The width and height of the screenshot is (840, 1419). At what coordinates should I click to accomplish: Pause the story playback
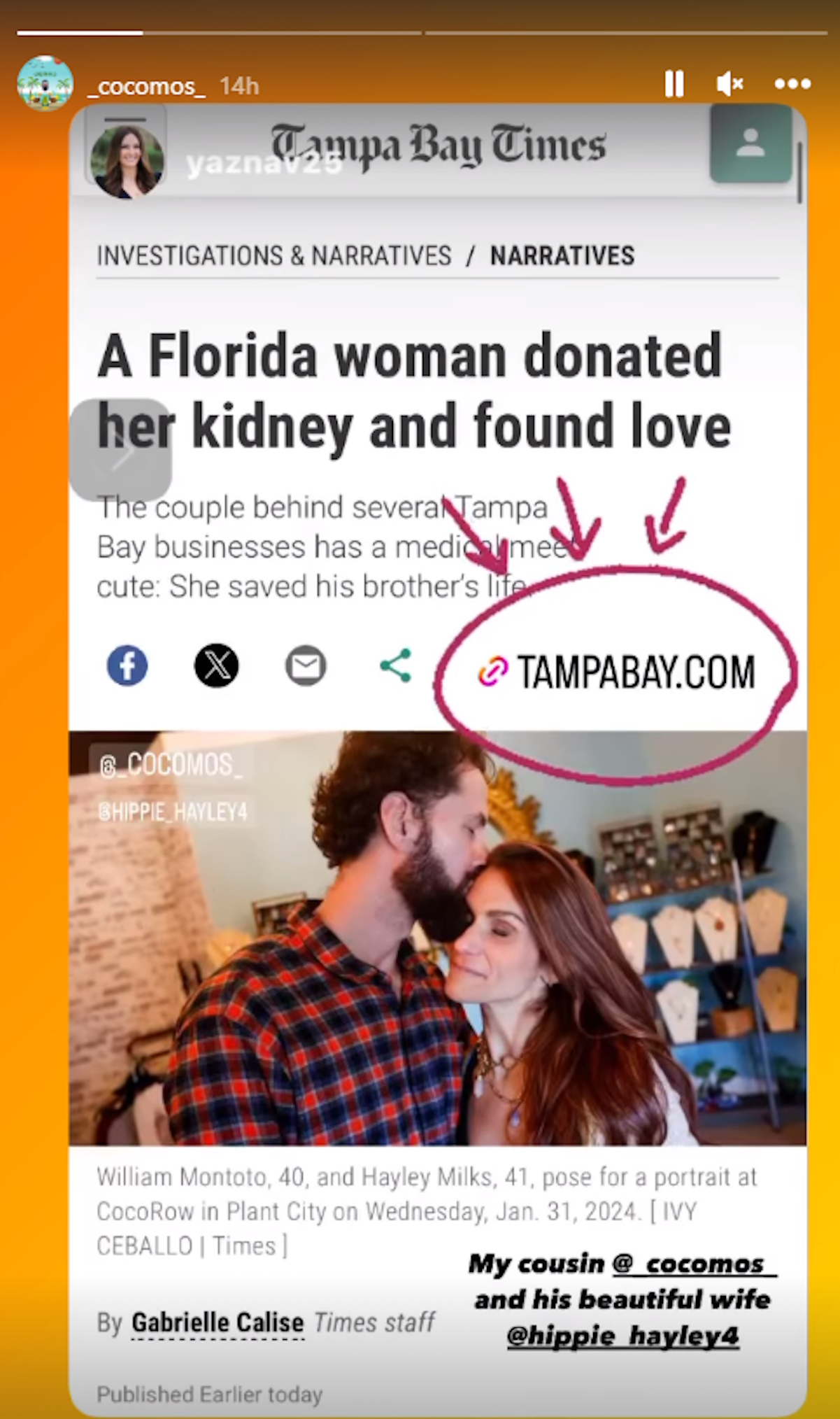coord(674,84)
